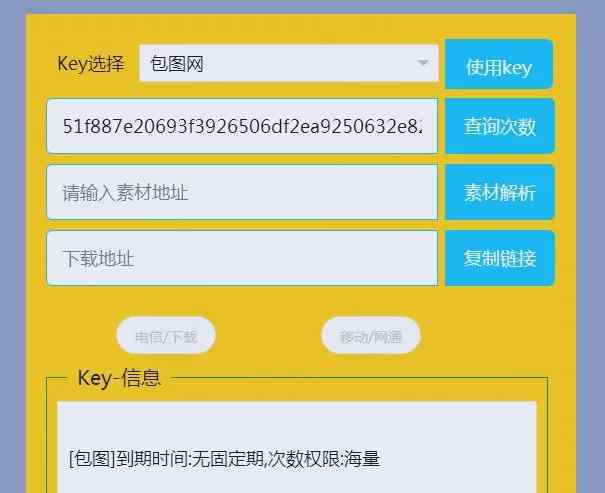Click blank space above the info text
605x493 pixels.
pos(297,424)
